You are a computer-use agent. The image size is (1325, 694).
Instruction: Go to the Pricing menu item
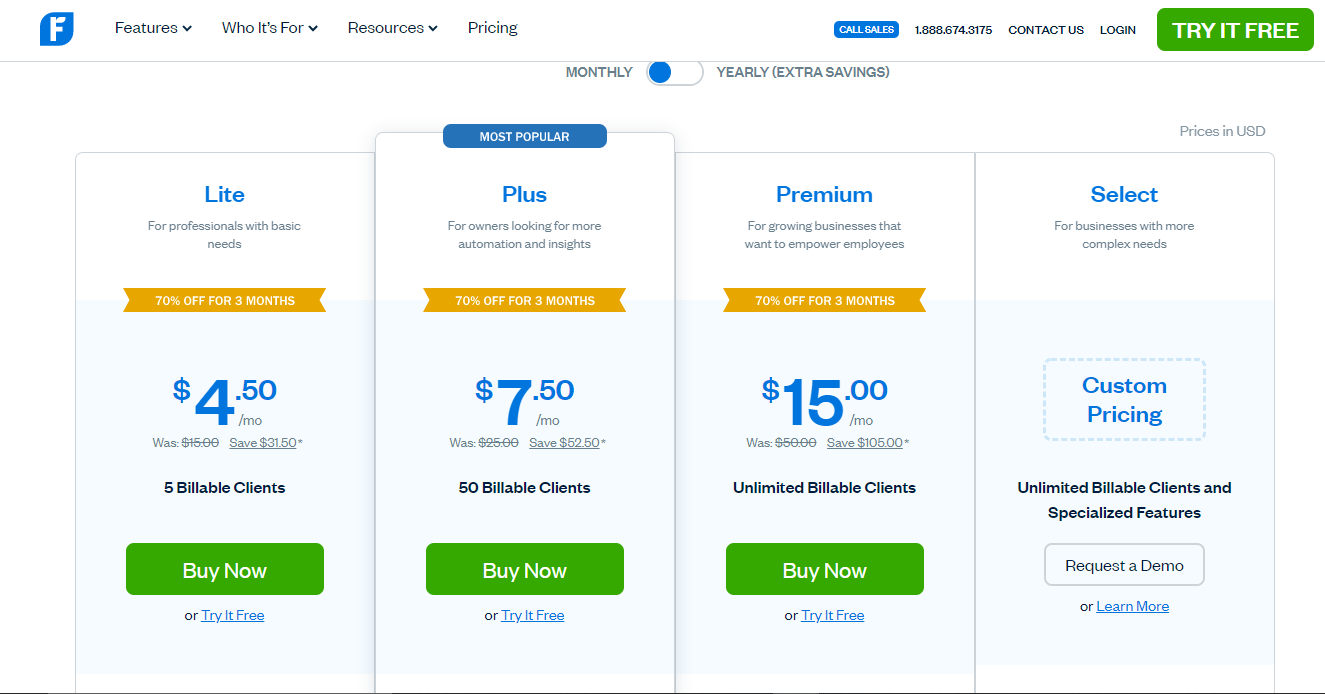(492, 28)
